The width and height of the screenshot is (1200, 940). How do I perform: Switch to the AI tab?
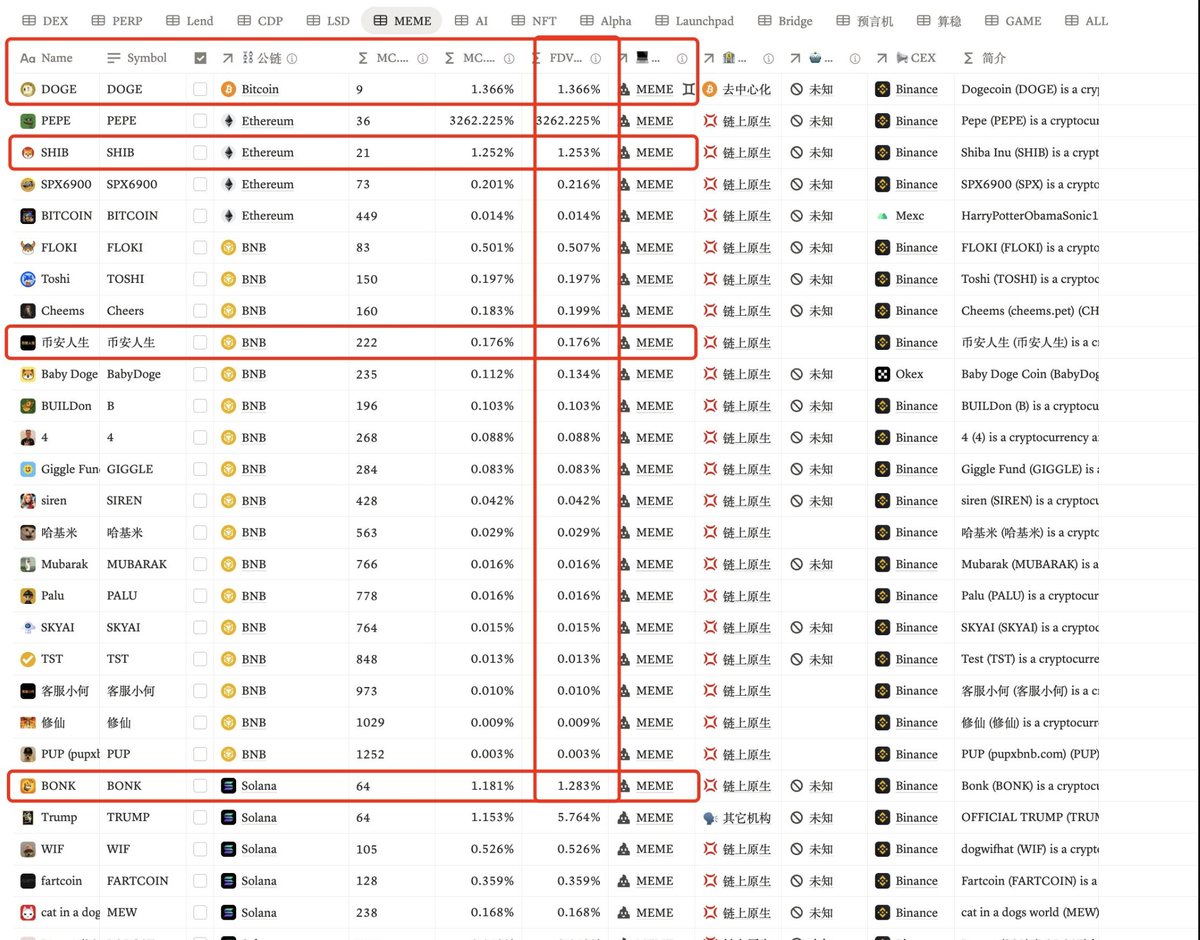[x=471, y=20]
